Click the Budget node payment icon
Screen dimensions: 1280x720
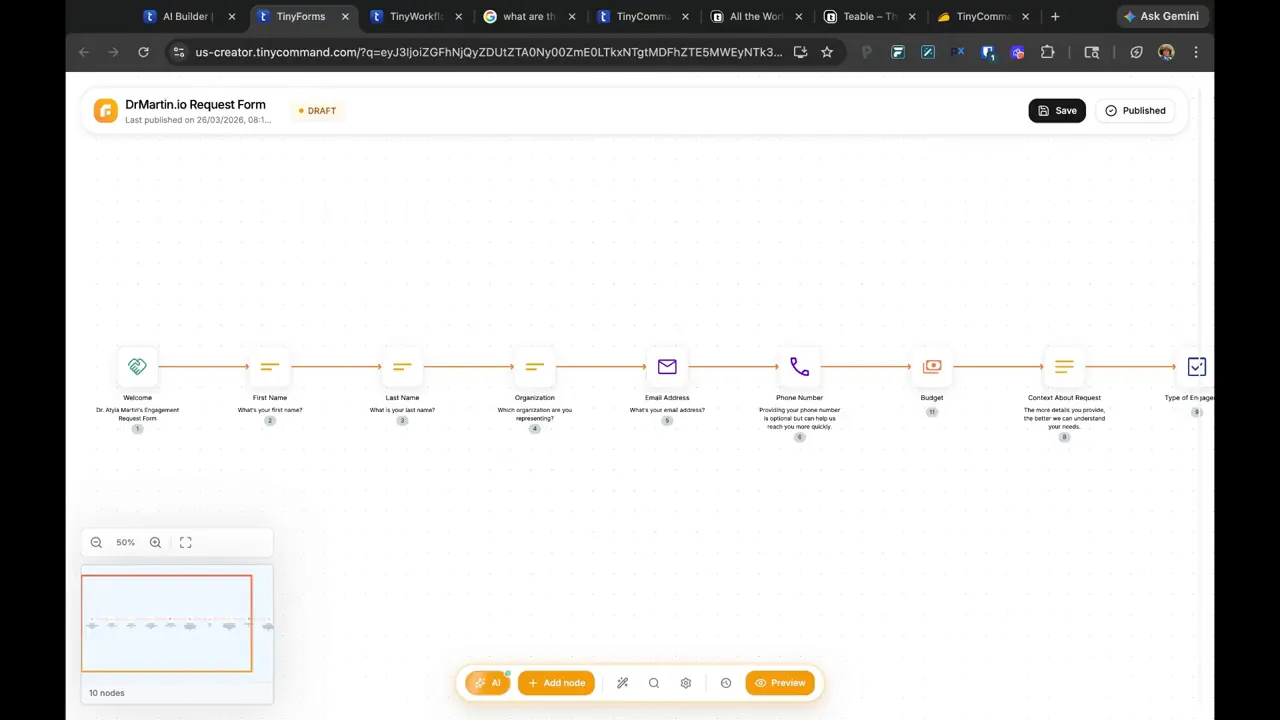(x=931, y=366)
